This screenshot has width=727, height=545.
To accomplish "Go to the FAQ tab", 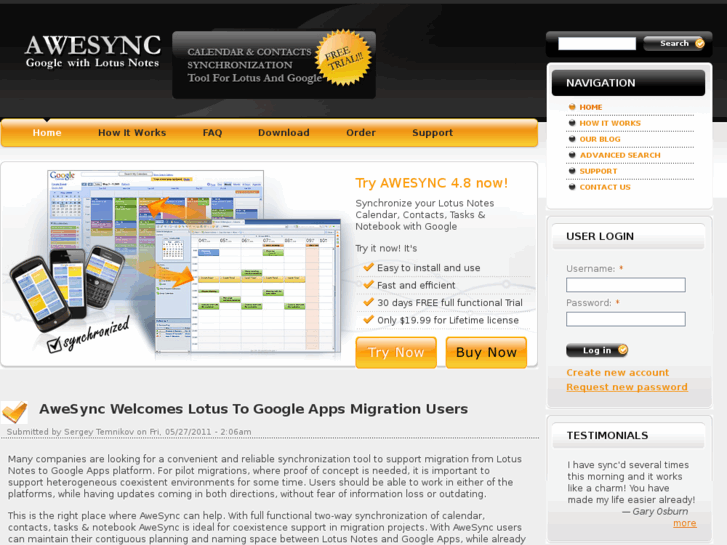I will pyautogui.click(x=212, y=133).
